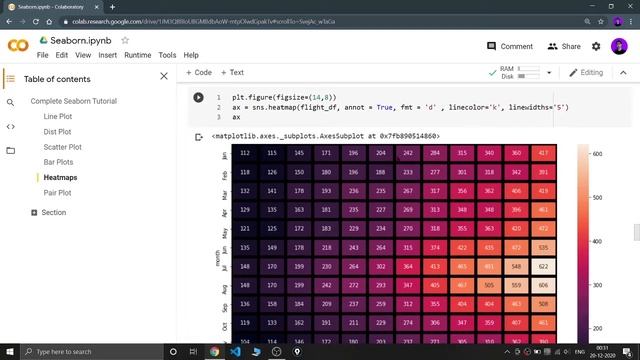This screenshot has width=640, height=360.
Task: Open the Runtime menu
Action: pos(138,55)
